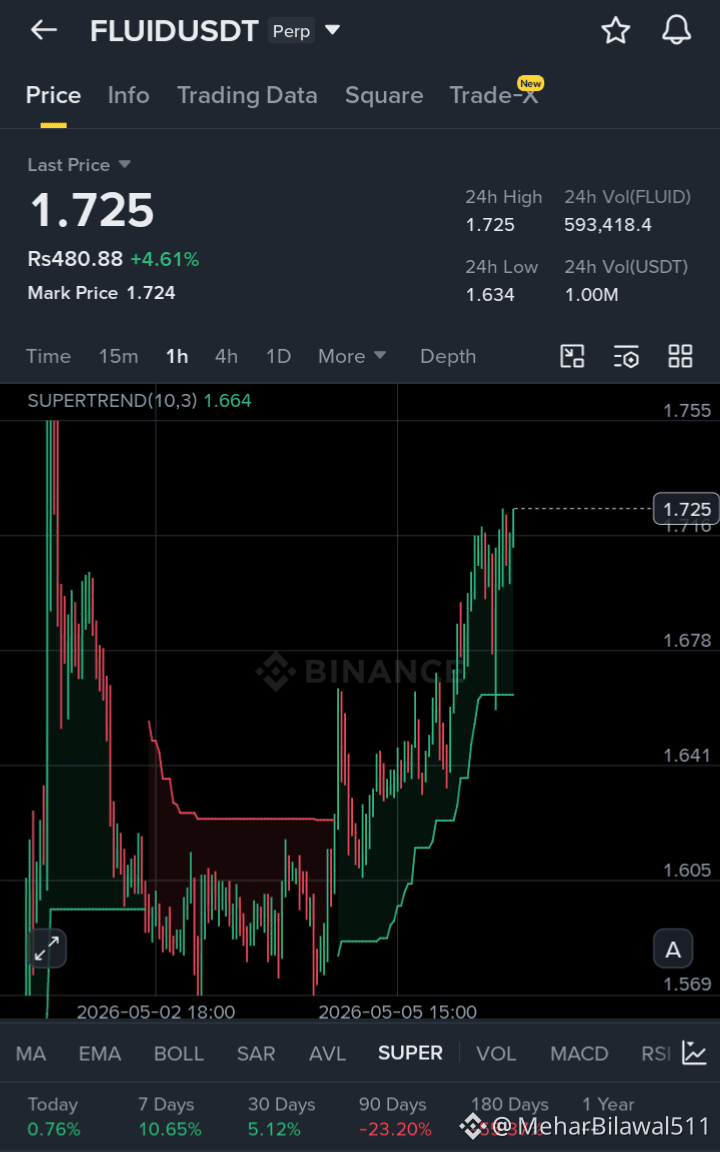Tap the 'A' auto-scale button on chart
The height and width of the screenshot is (1152, 720).
click(x=673, y=950)
